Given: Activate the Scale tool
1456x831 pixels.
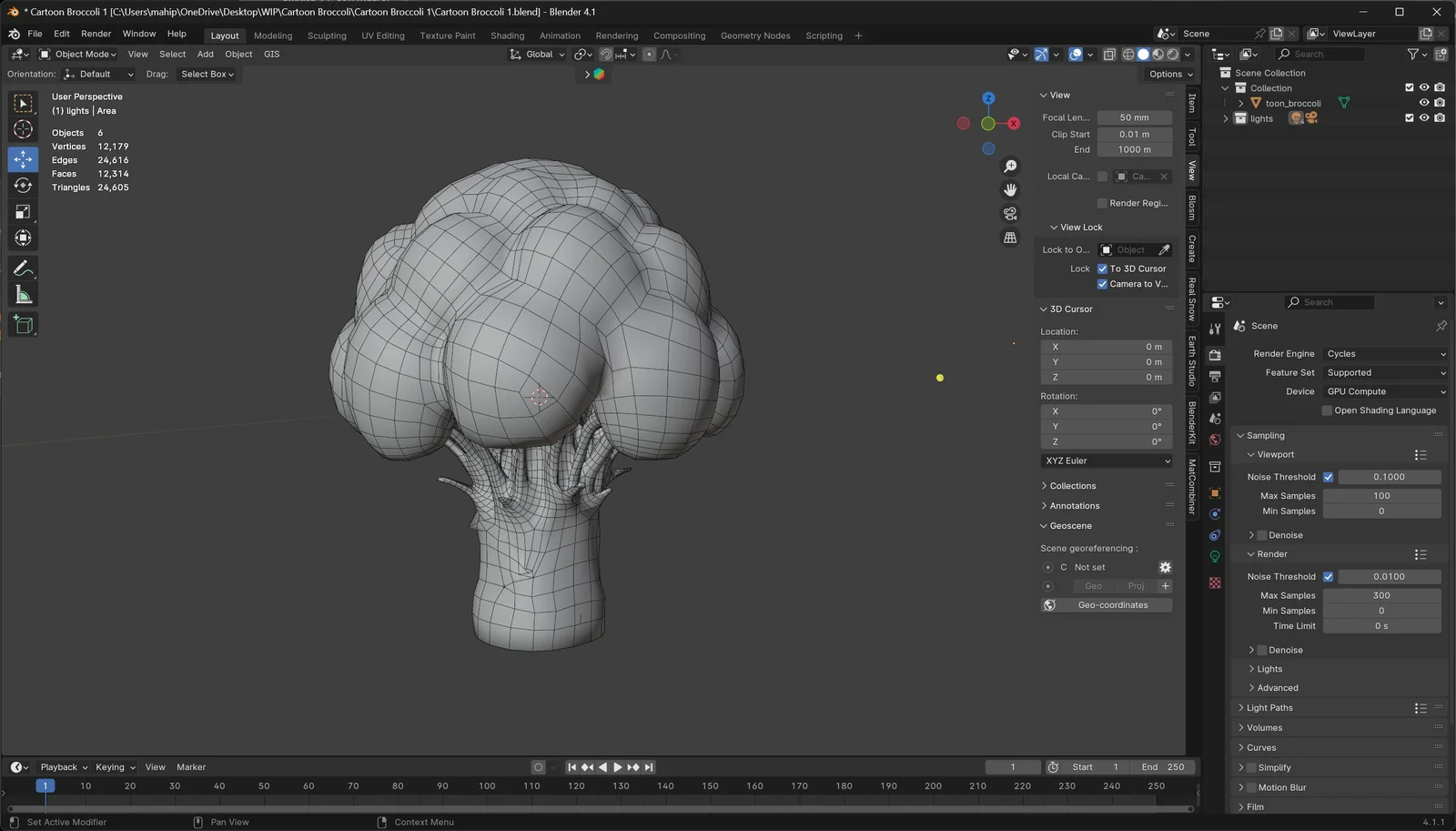Looking at the screenshot, I should tap(23, 212).
